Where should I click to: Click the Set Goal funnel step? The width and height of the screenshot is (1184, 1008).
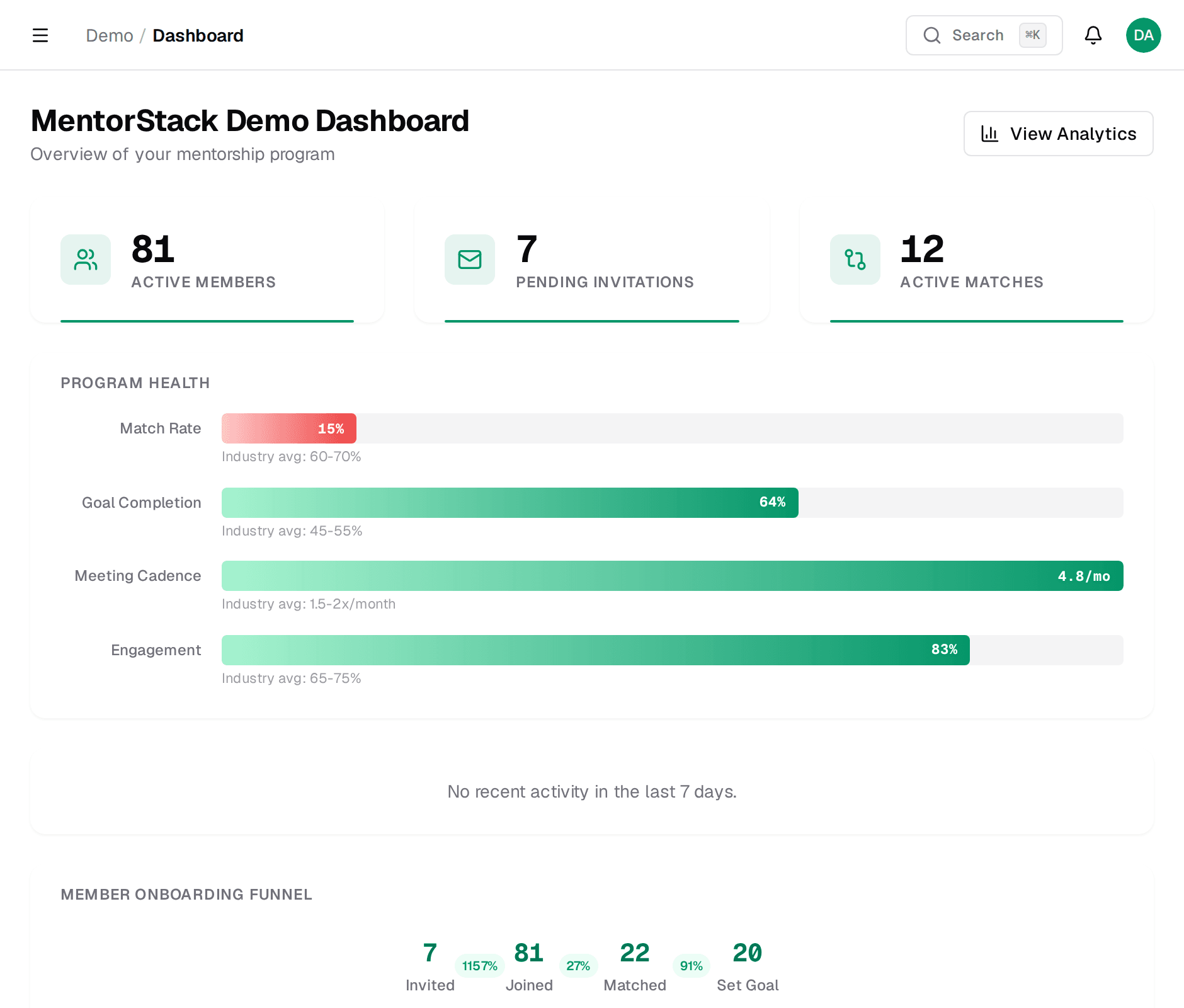click(x=748, y=966)
